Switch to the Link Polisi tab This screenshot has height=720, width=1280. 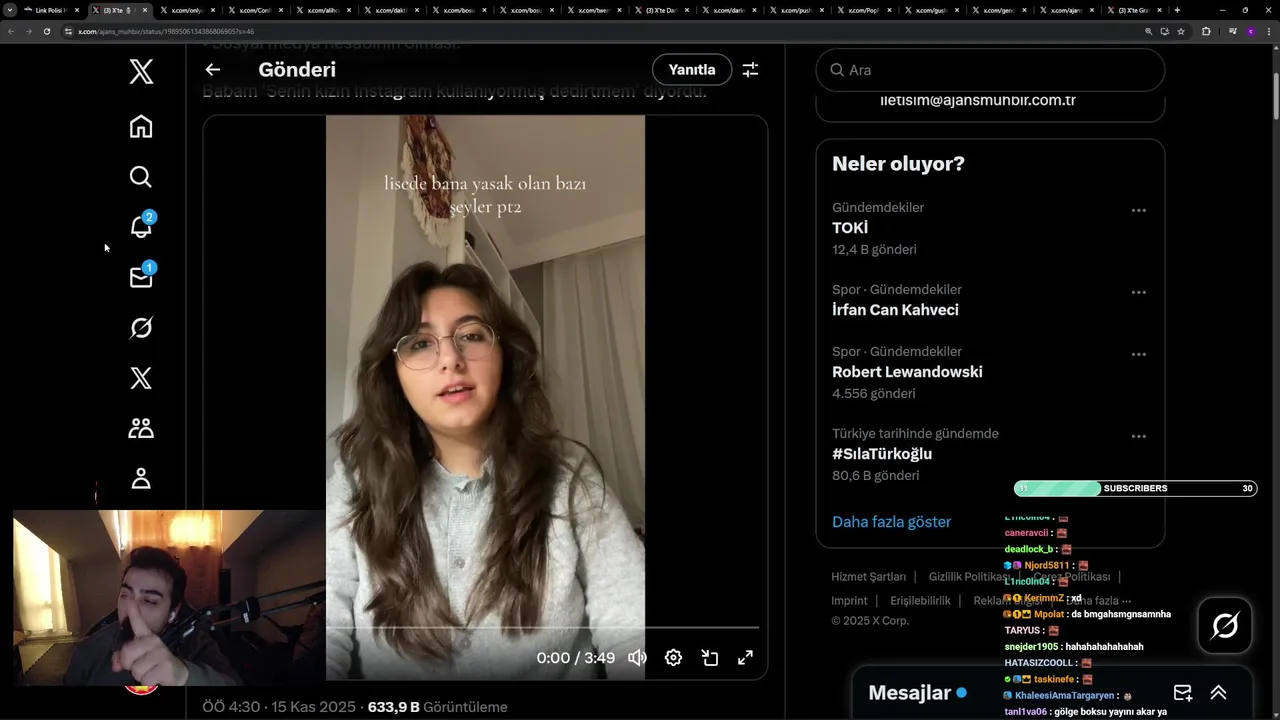point(53,10)
